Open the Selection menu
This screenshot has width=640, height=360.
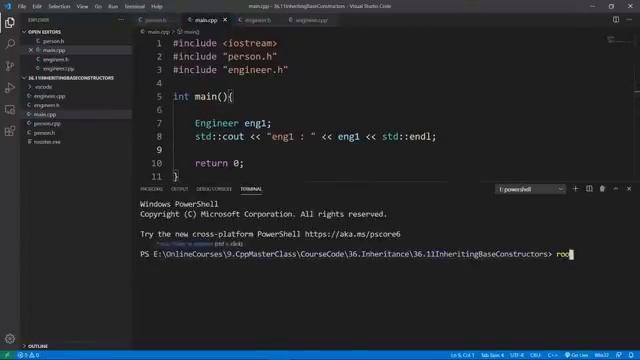coord(59,7)
